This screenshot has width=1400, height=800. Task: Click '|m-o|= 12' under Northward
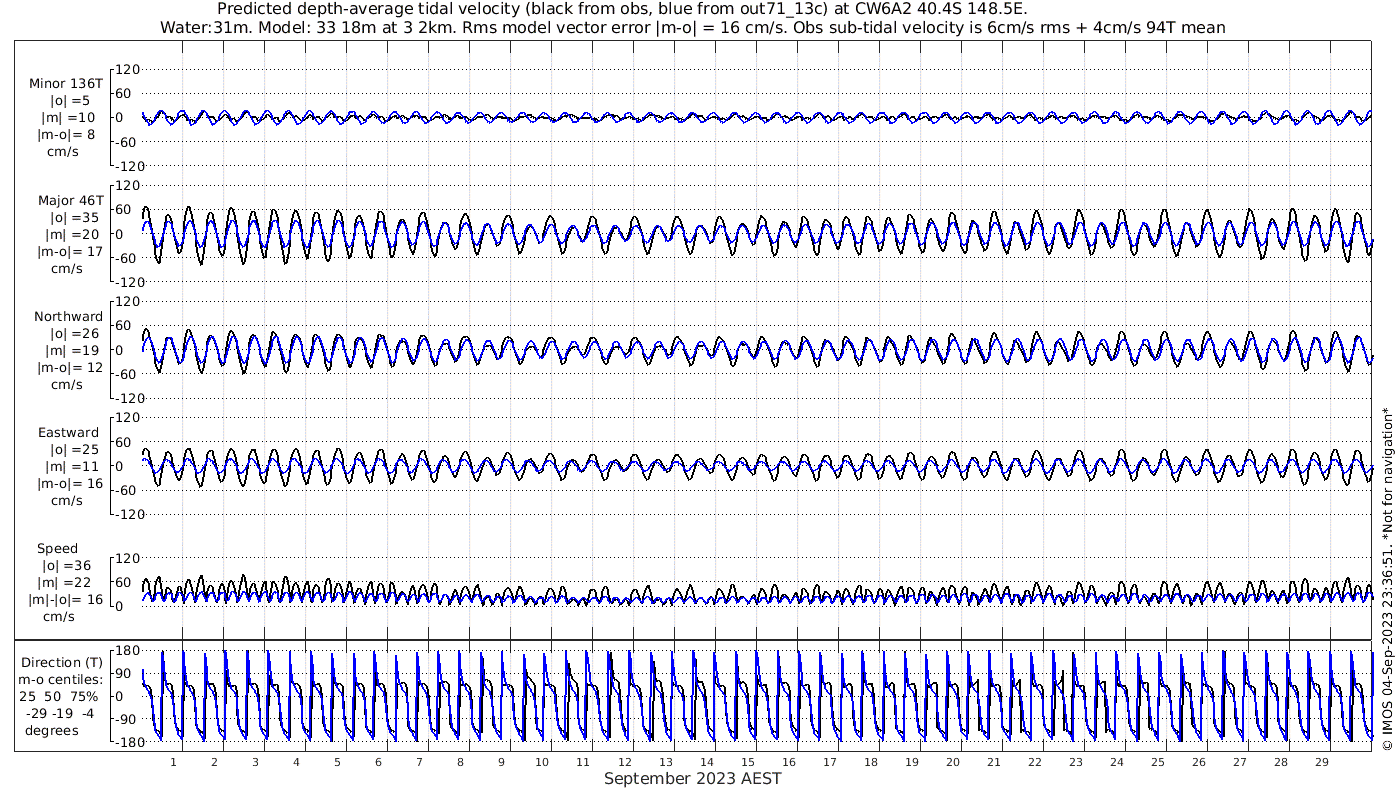point(70,367)
